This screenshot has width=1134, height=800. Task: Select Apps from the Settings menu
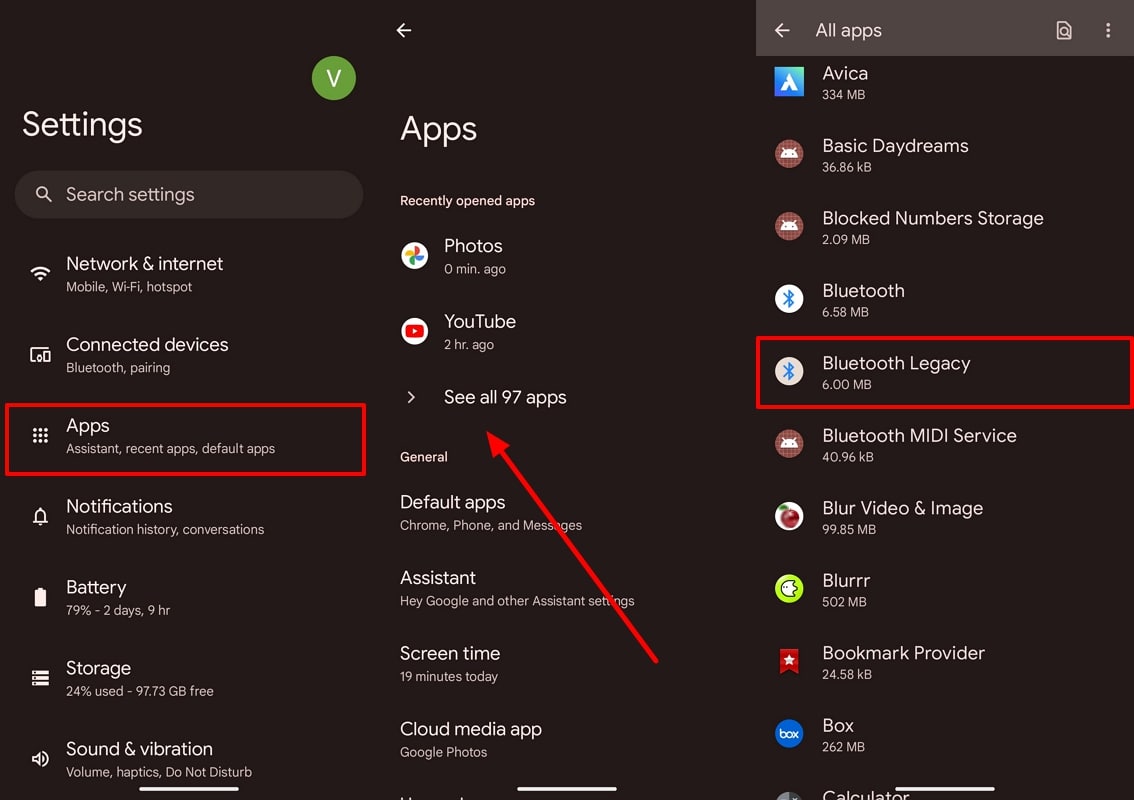coord(185,438)
